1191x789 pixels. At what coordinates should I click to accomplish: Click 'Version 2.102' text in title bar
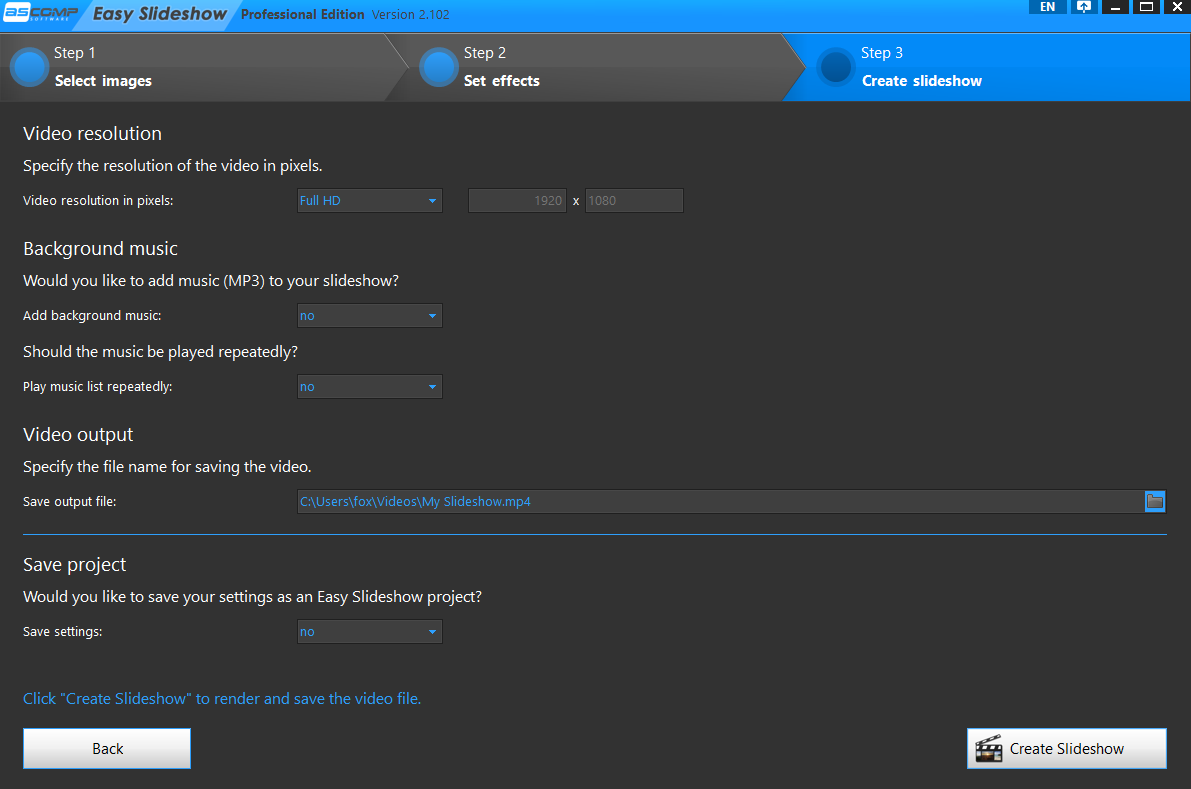[x=410, y=14]
